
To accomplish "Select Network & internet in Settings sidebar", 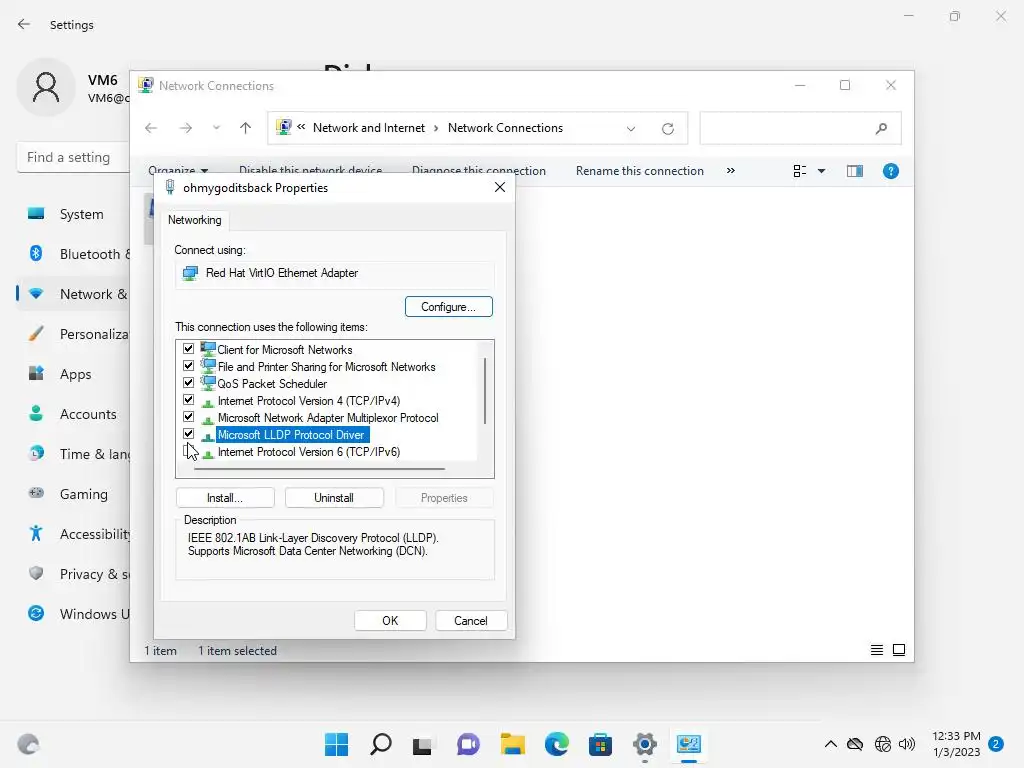I will point(73,294).
